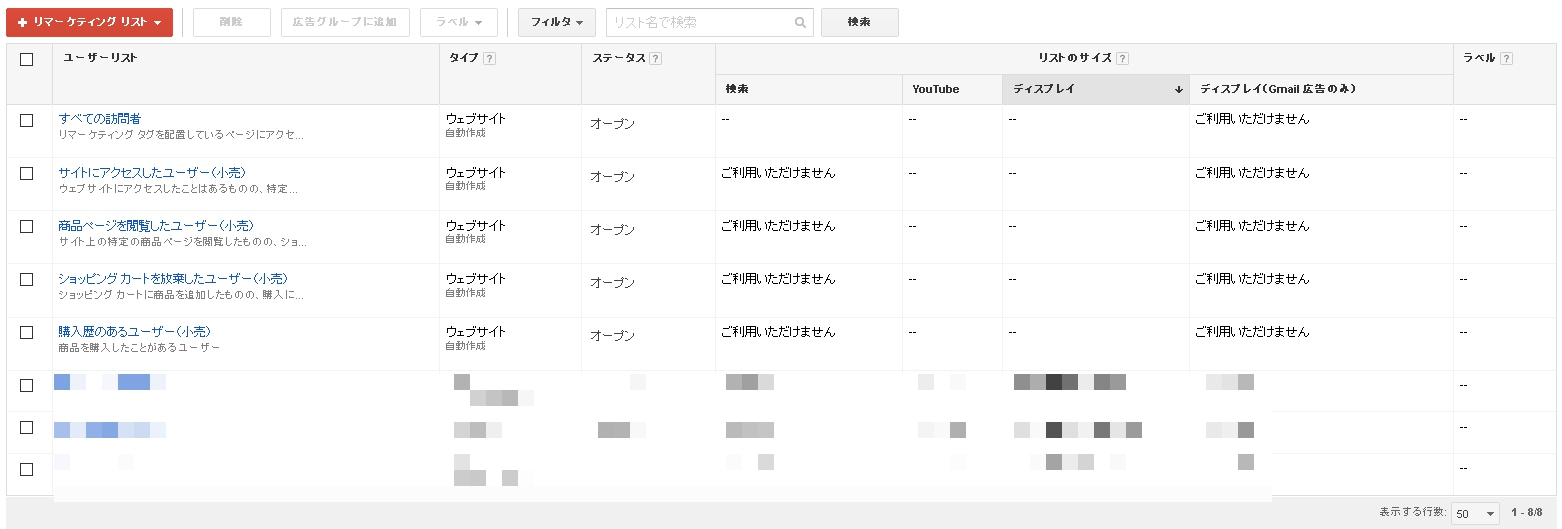The image size is (1562, 529).
Task: Click the 広告グループに追加 button
Action: [345, 22]
